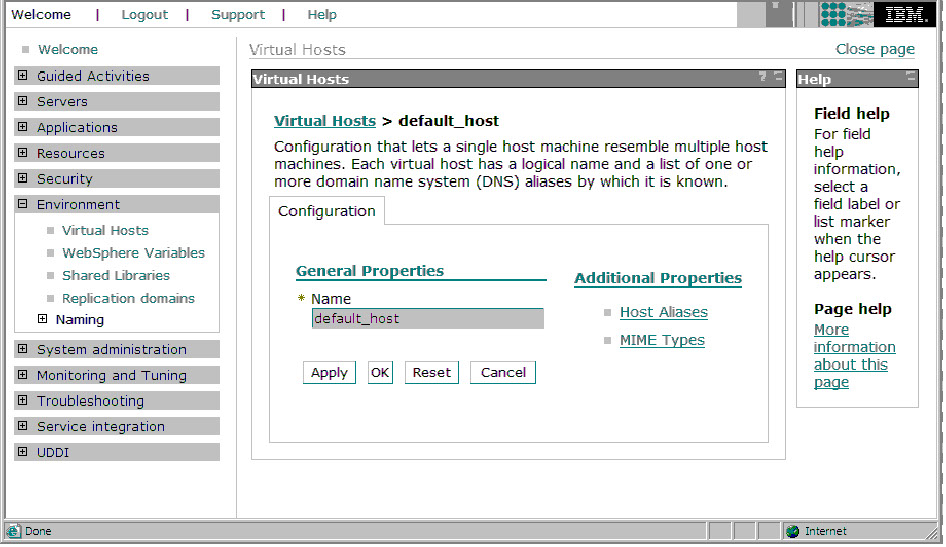Open WebSphere Variables in navigation
Image resolution: width=946 pixels, height=547 pixels.
(133, 253)
